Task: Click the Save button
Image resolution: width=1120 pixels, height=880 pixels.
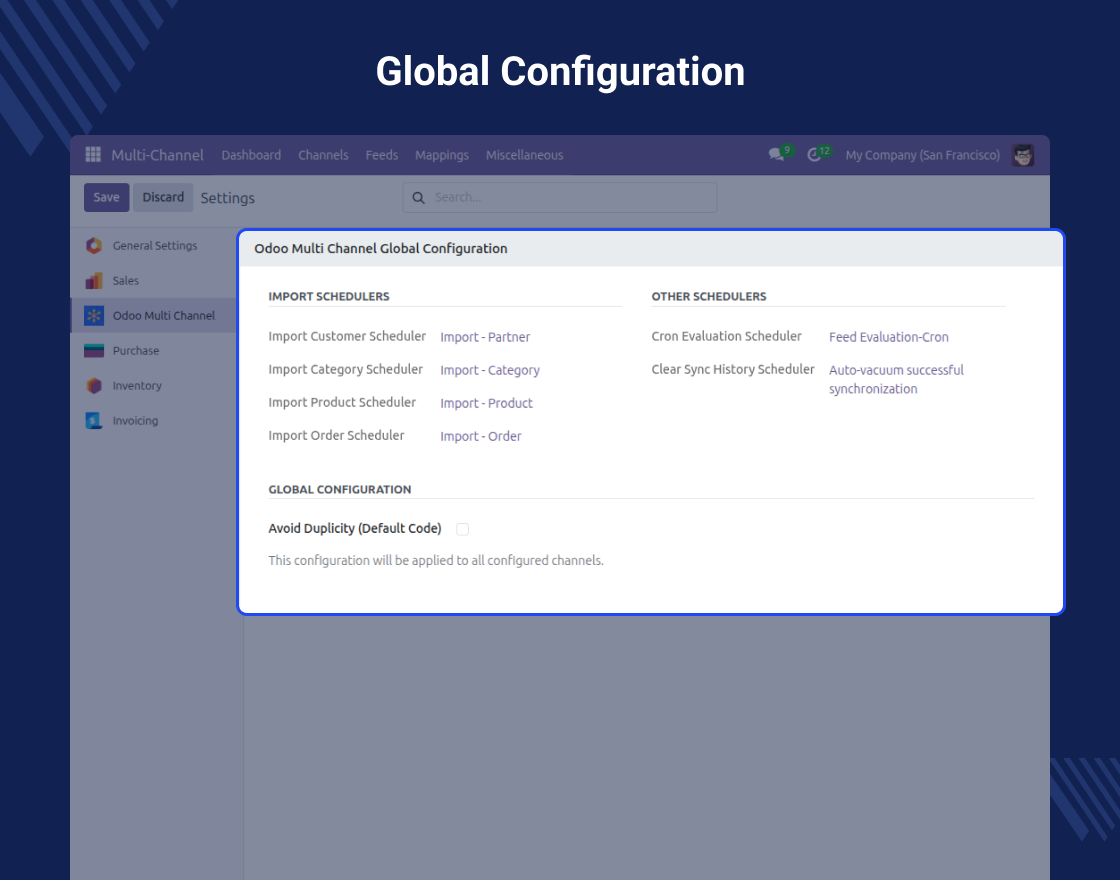Action: tap(106, 197)
